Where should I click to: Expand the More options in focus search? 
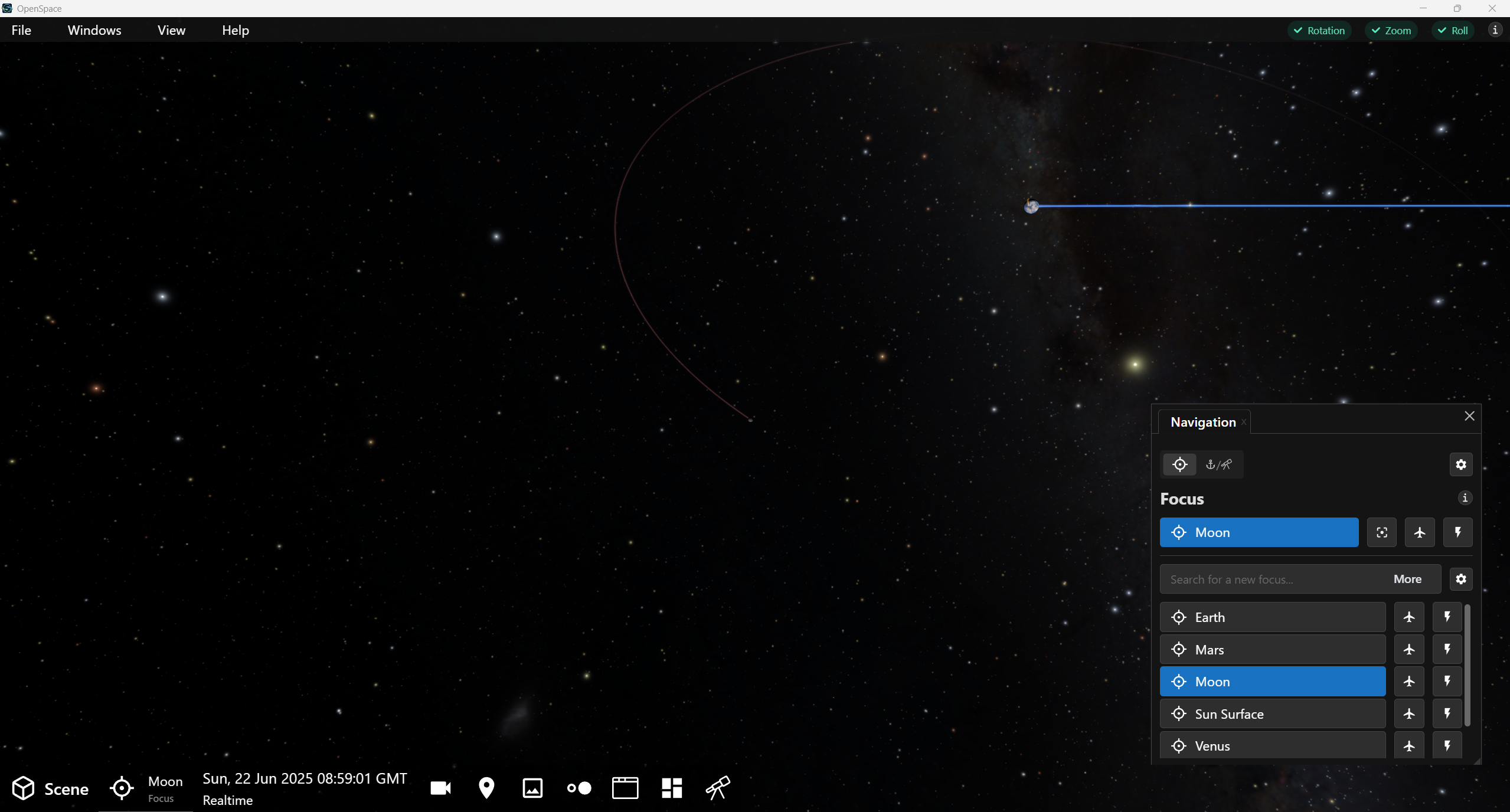point(1407,579)
